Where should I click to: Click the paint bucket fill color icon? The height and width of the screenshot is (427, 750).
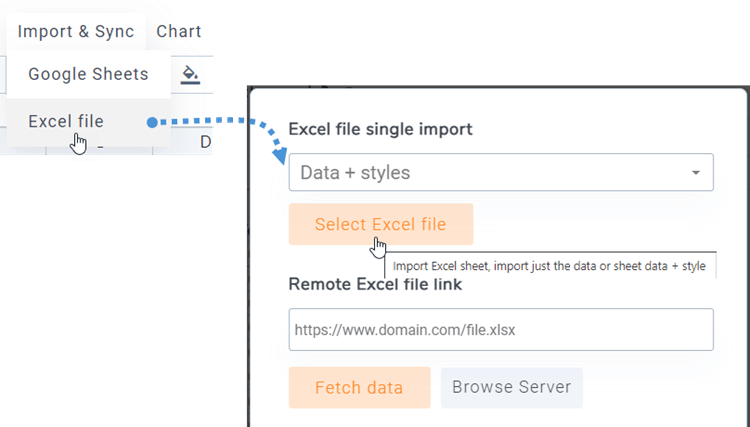pos(190,74)
